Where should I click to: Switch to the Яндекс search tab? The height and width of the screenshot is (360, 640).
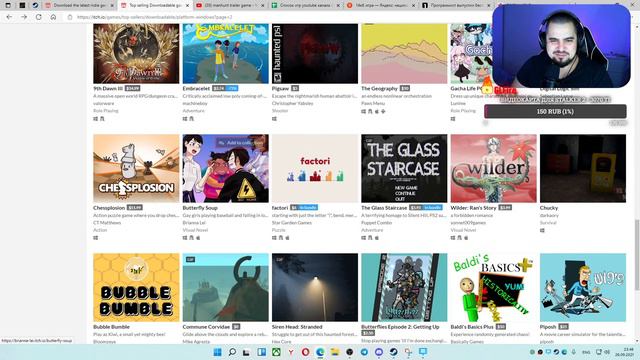[x=380, y=5]
